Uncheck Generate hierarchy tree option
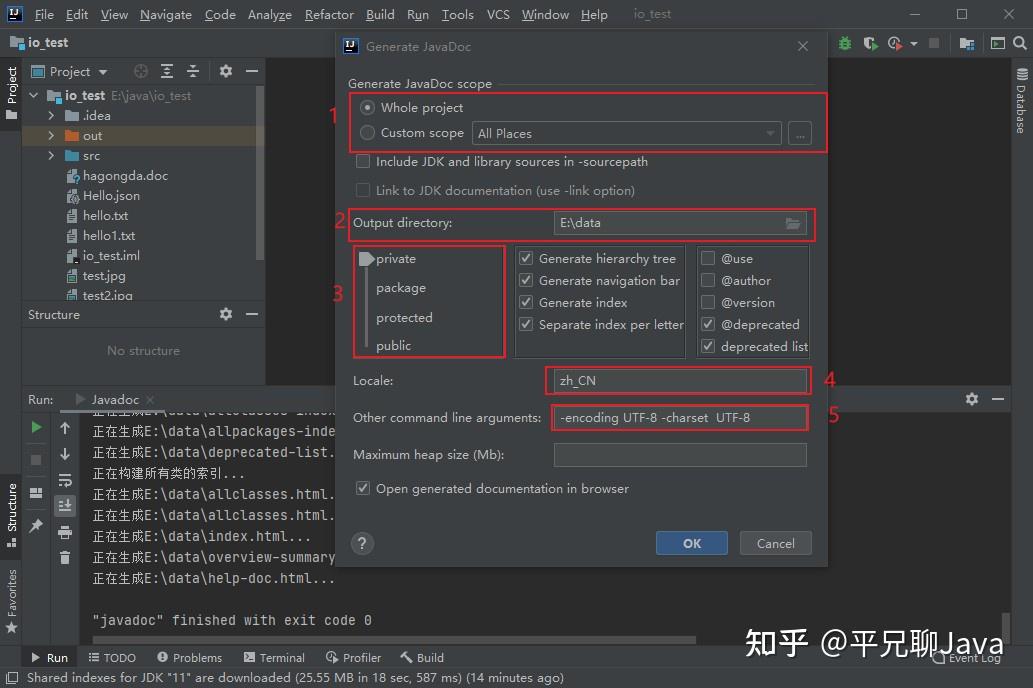Image resolution: width=1033 pixels, height=688 pixels. 525,257
